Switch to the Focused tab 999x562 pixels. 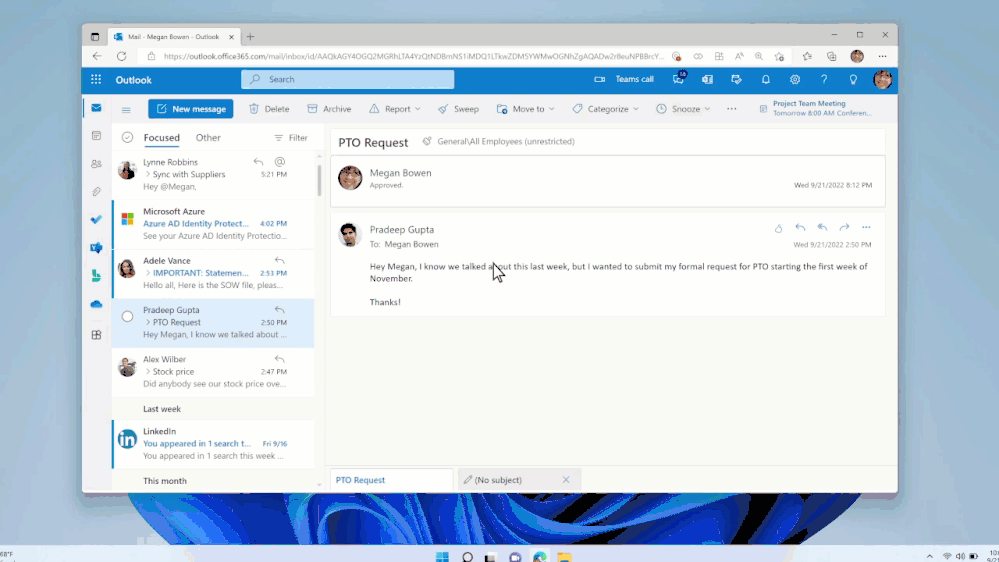pyautogui.click(x=161, y=138)
